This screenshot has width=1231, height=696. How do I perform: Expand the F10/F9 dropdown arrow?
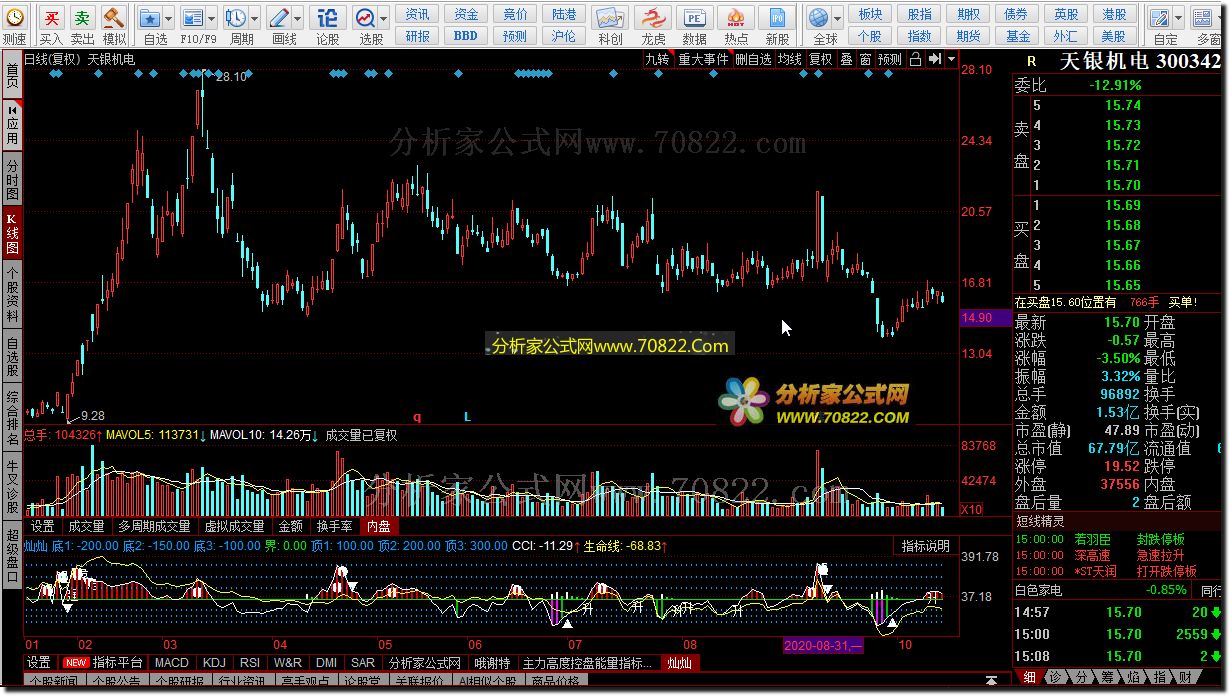(x=210, y=18)
